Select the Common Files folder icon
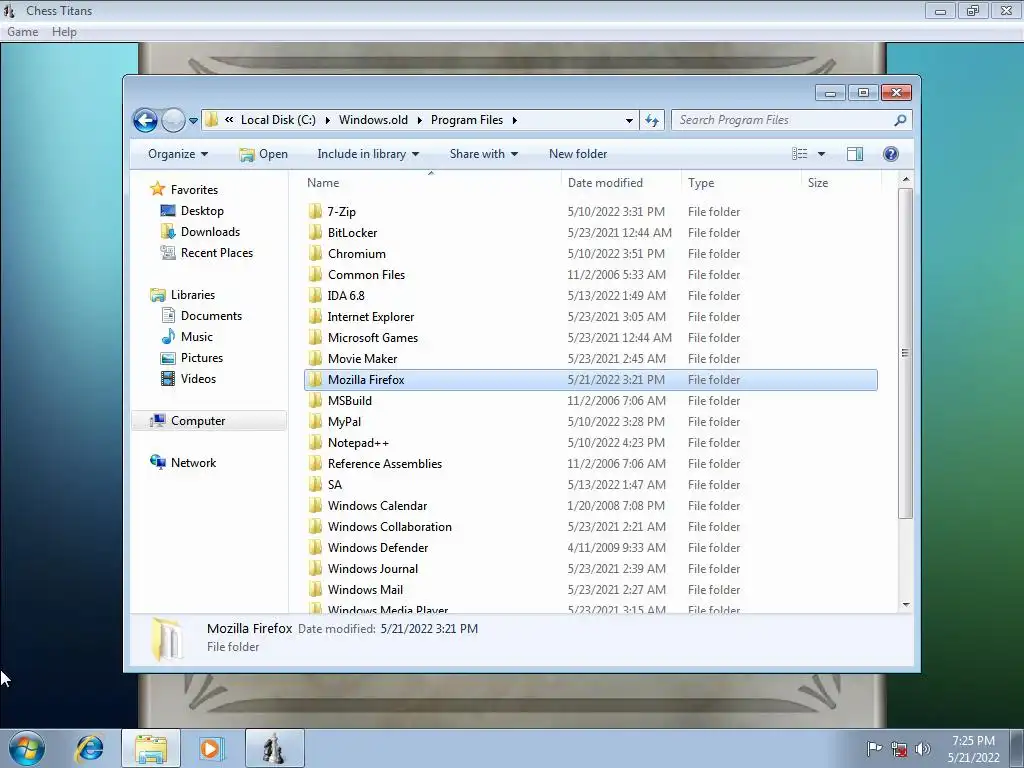Image resolution: width=1024 pixels, height=768 pixels. (315, 274)
